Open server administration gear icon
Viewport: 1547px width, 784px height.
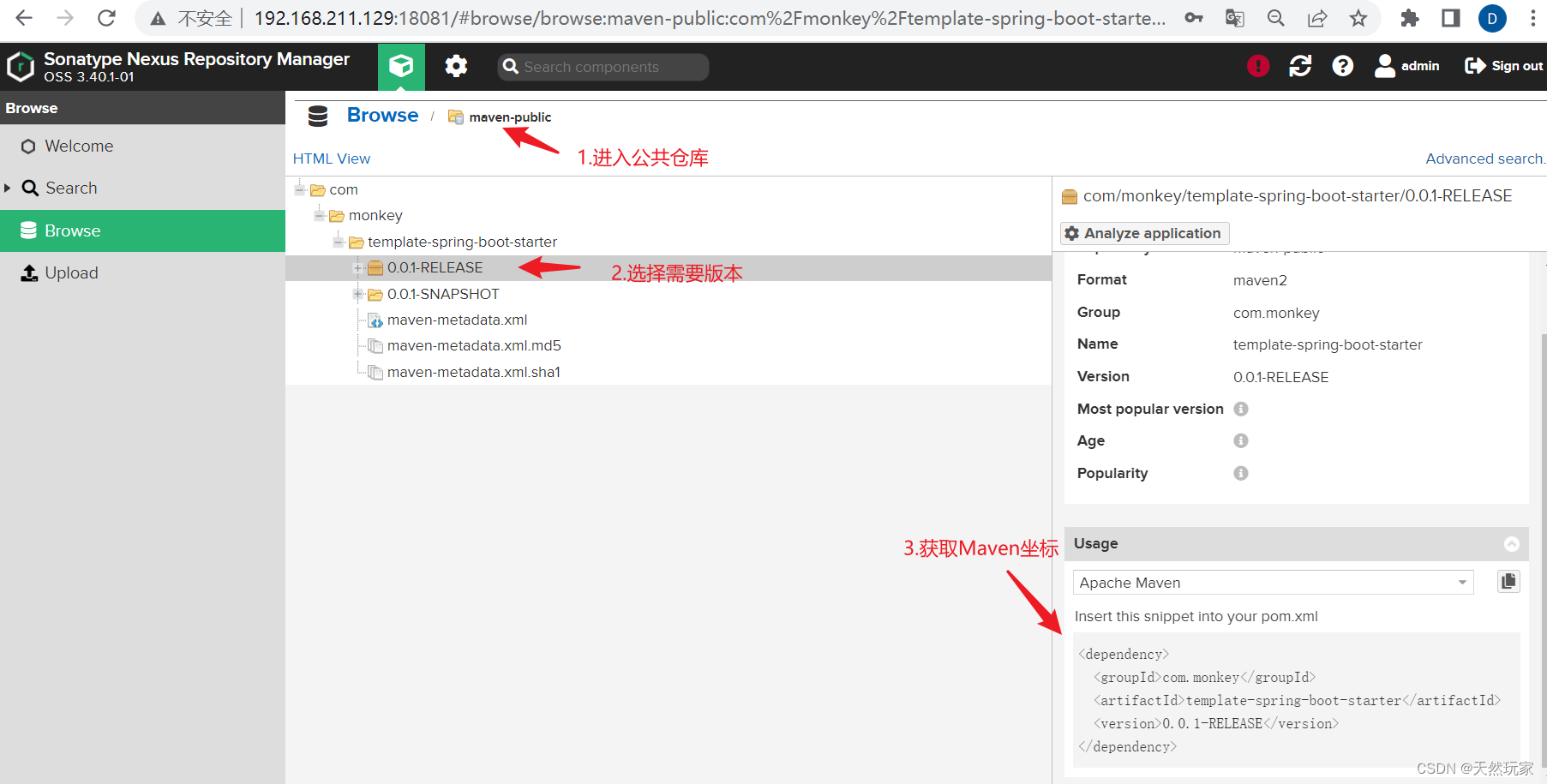(456, 66)
